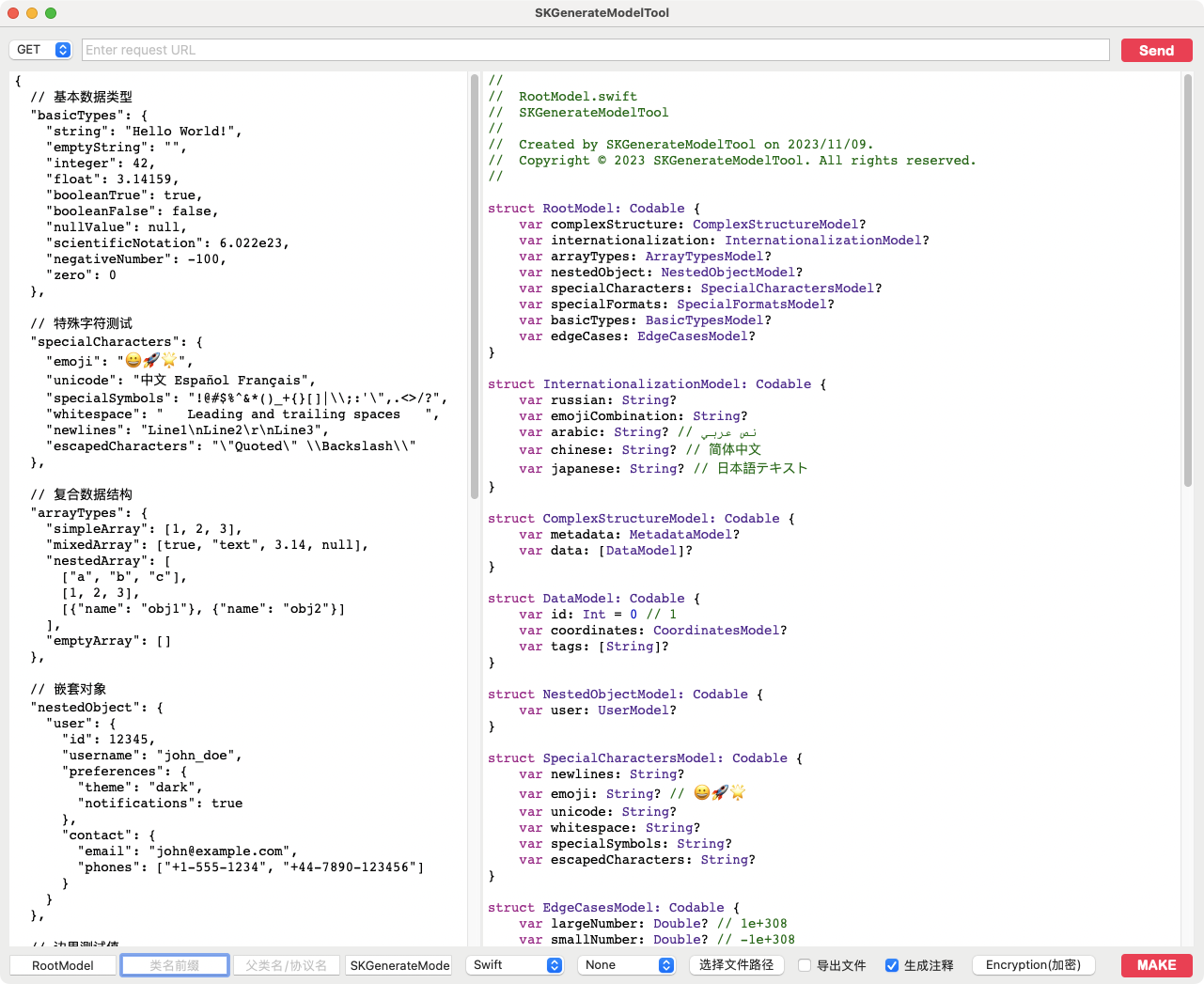Click the MAKE button
This screenshot has height=984, width=1204.
[1156, 965]
